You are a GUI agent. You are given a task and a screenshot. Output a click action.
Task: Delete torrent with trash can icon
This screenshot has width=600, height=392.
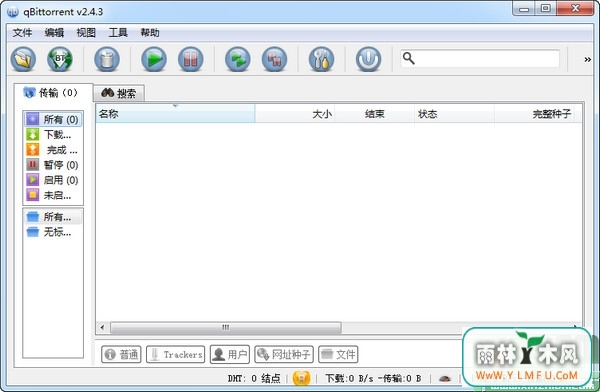[107, 59]
